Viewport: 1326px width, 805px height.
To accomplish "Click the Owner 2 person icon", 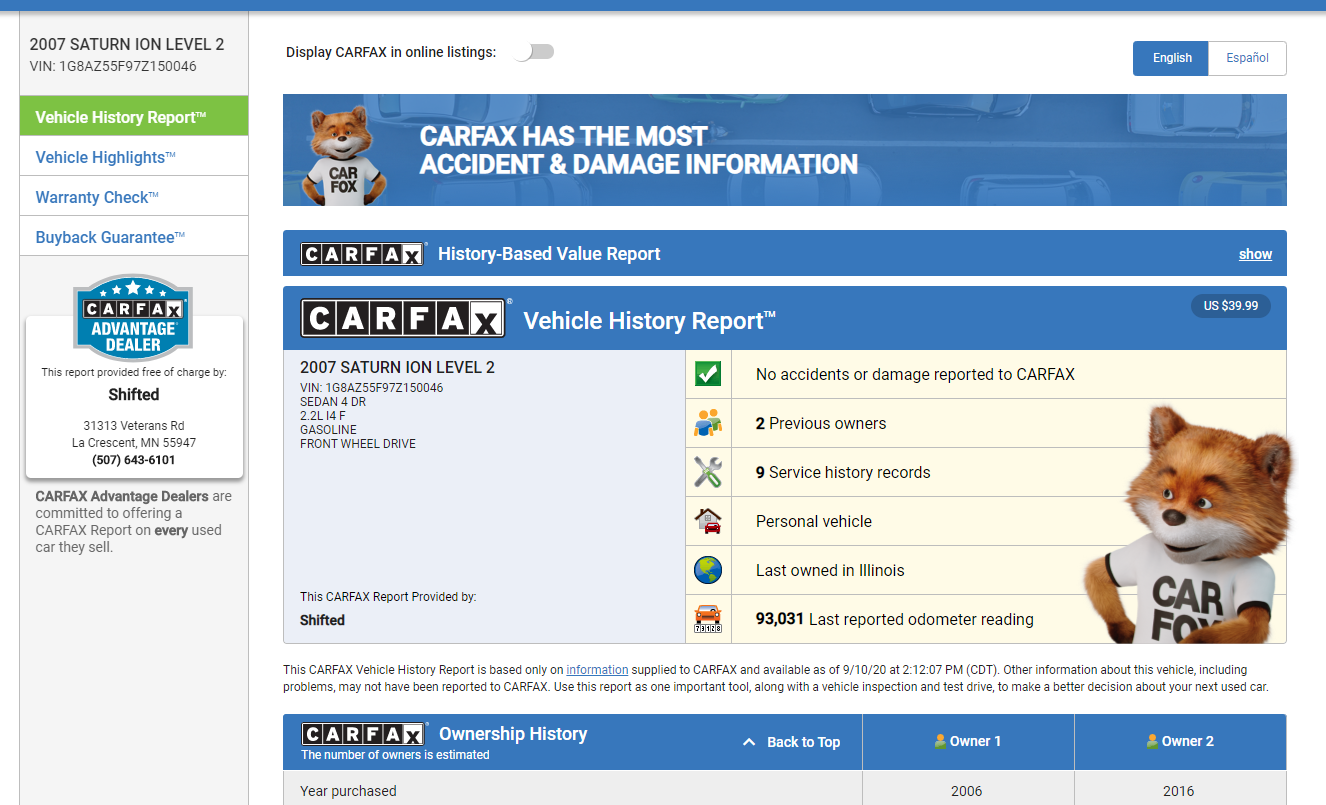I will (1152, 741).
